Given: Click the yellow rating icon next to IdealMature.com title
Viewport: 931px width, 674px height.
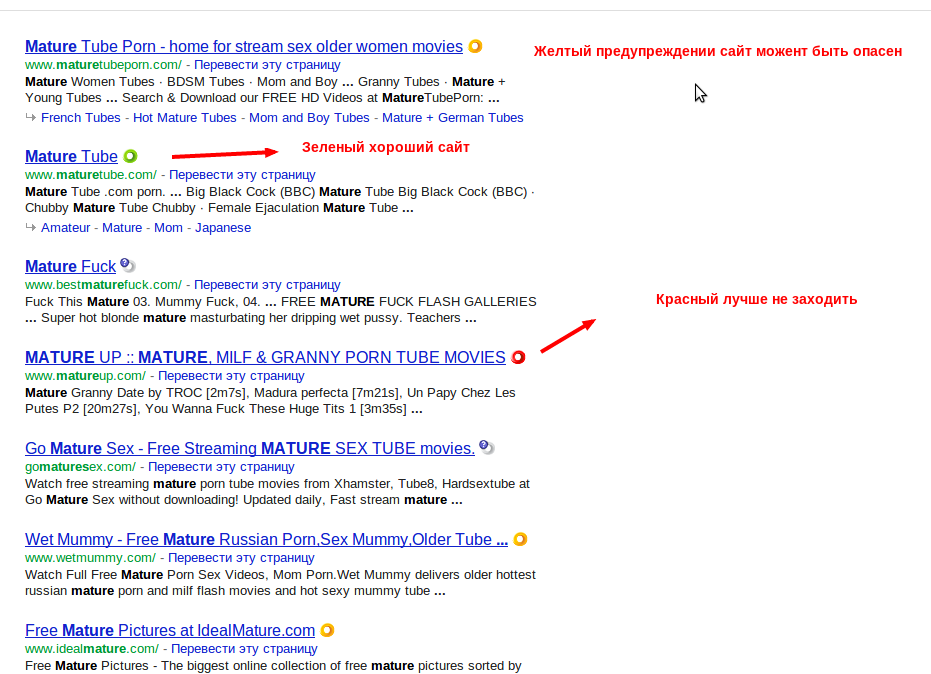Looking at the screenshot, I should (x=327, y=630).
